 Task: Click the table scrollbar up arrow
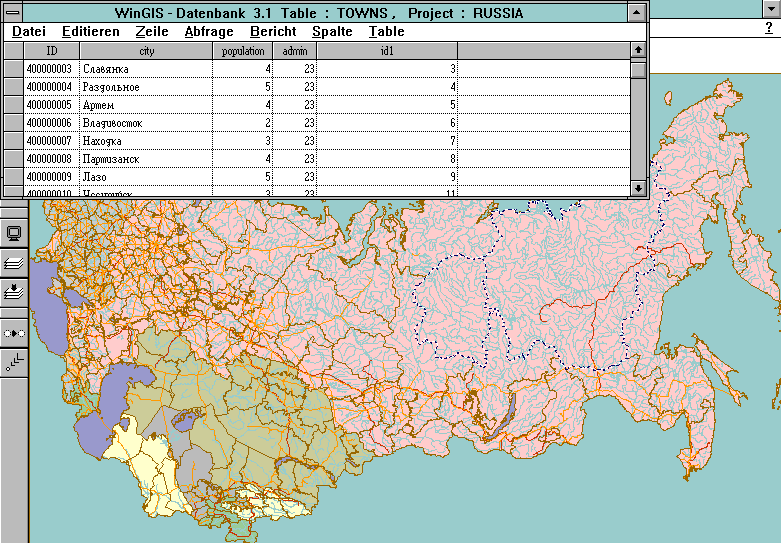point(638,50)
